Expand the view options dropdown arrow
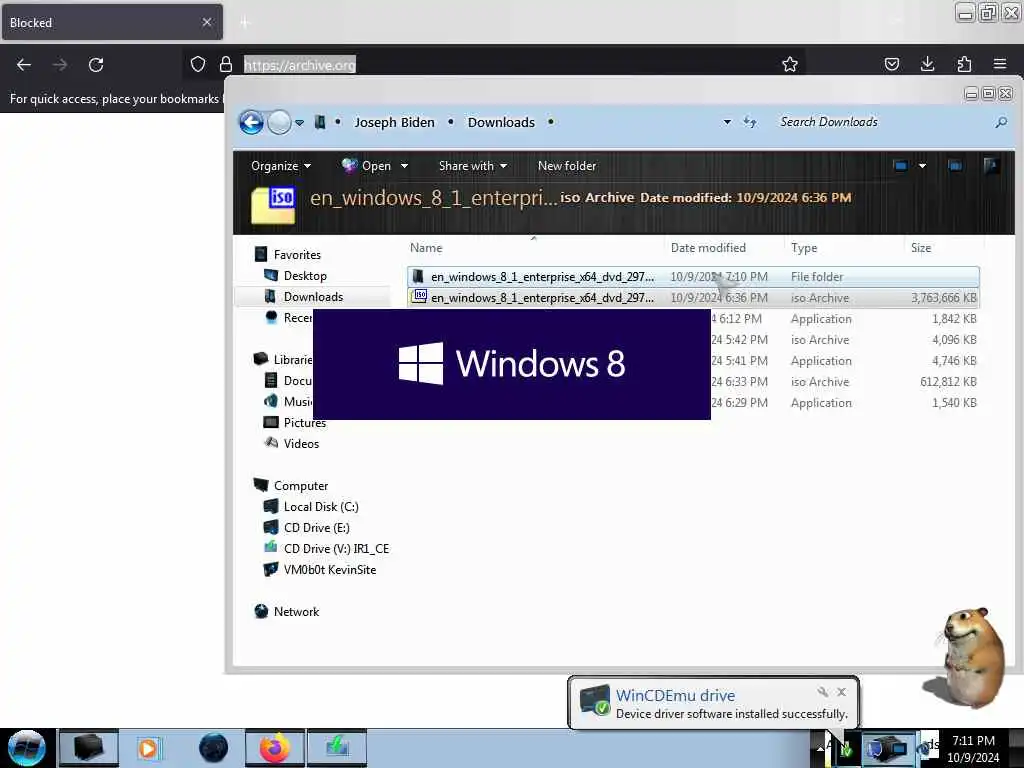This screenshot has height=768, width=1024. (x=922, y=166)
